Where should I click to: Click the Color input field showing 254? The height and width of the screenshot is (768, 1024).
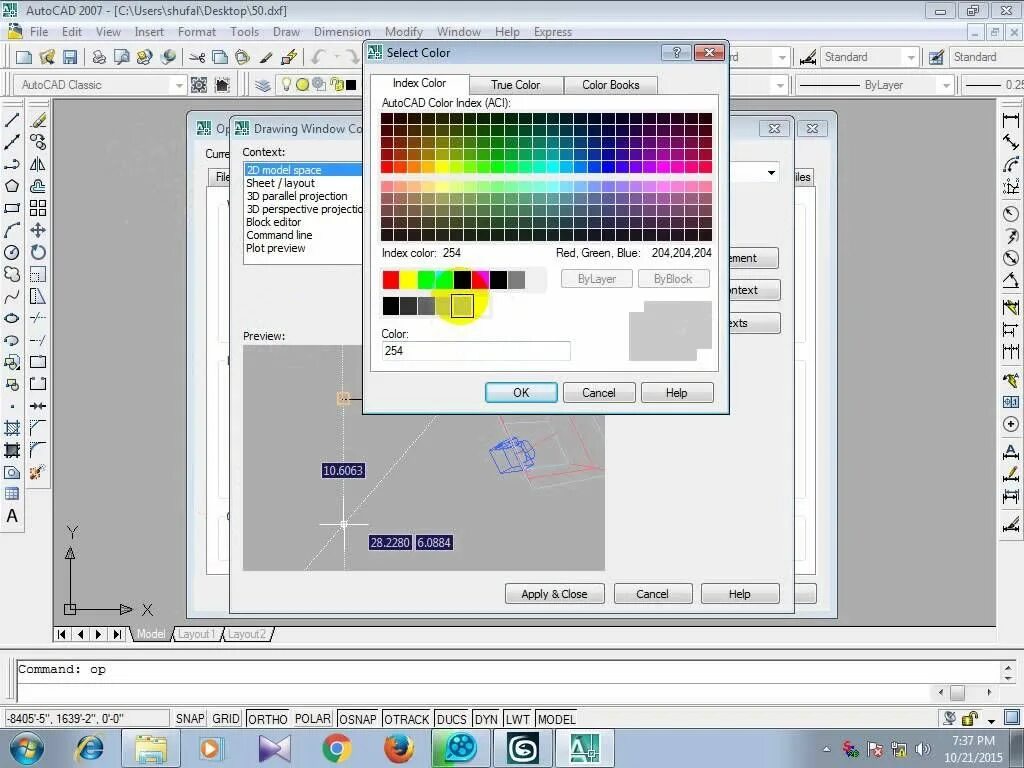click(x=475, y=351)
